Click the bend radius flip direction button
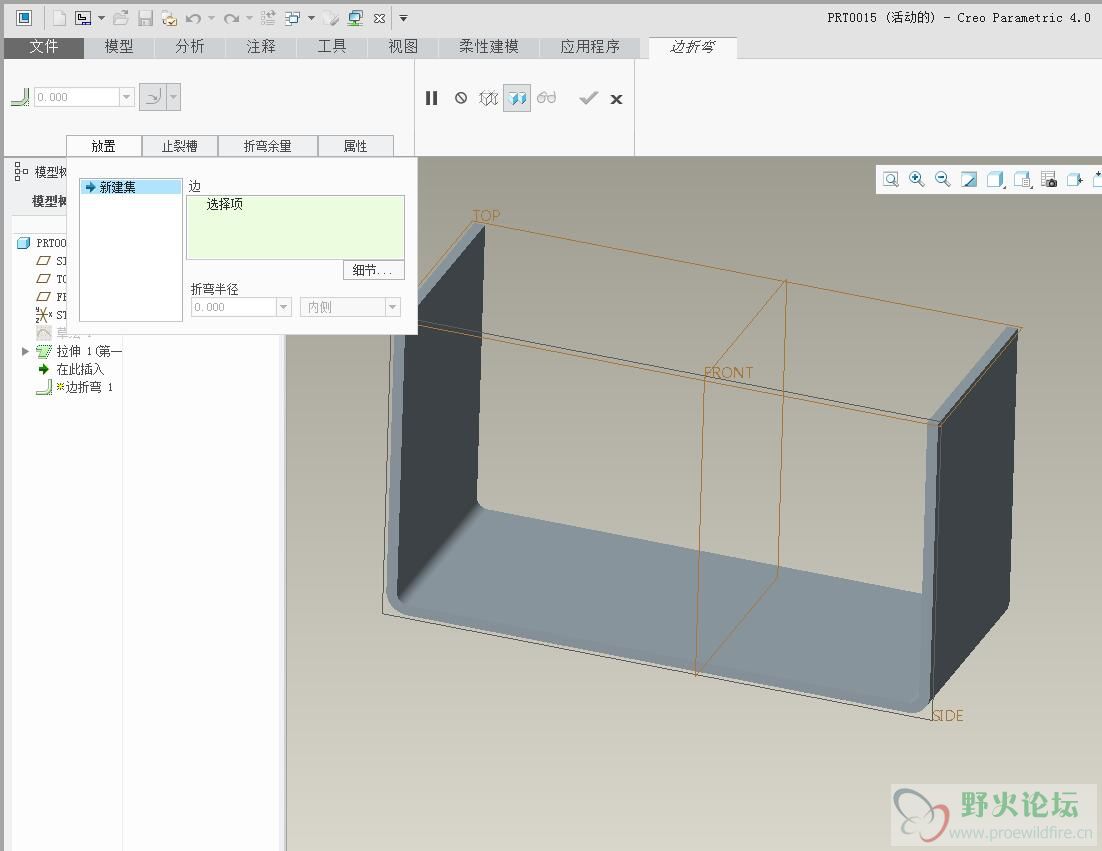The height and width of the screenshot is (851, 1102). point(153,97)
